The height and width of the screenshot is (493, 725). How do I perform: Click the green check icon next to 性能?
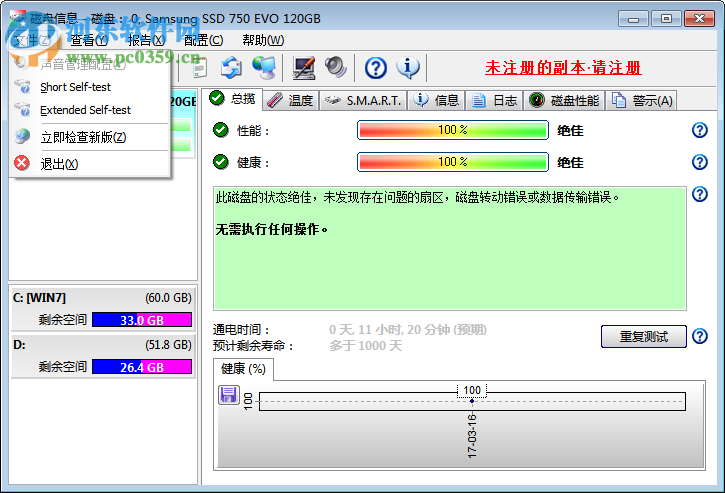(x=221, y=130)
